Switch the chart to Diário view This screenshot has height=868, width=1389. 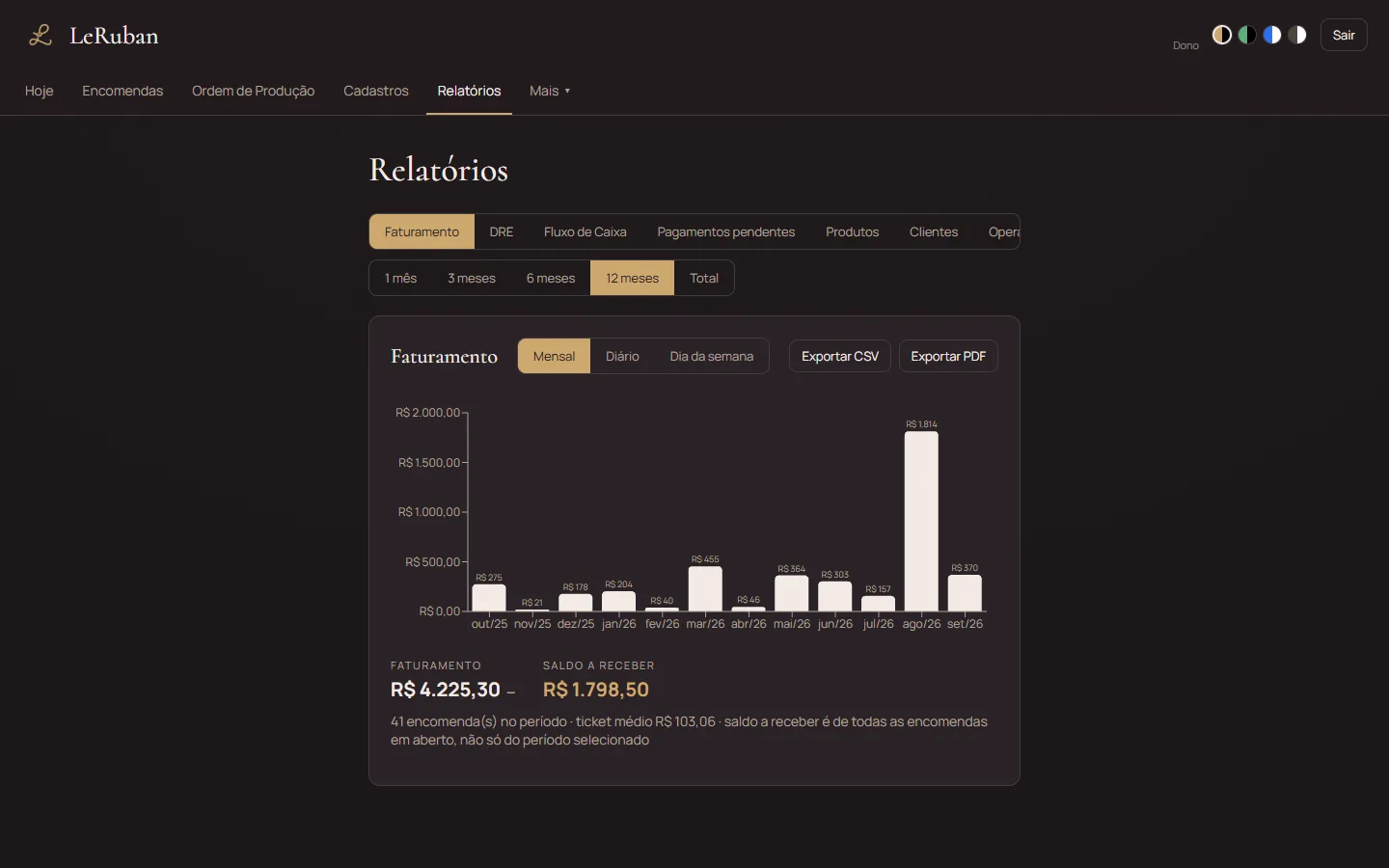pos(622,356)
